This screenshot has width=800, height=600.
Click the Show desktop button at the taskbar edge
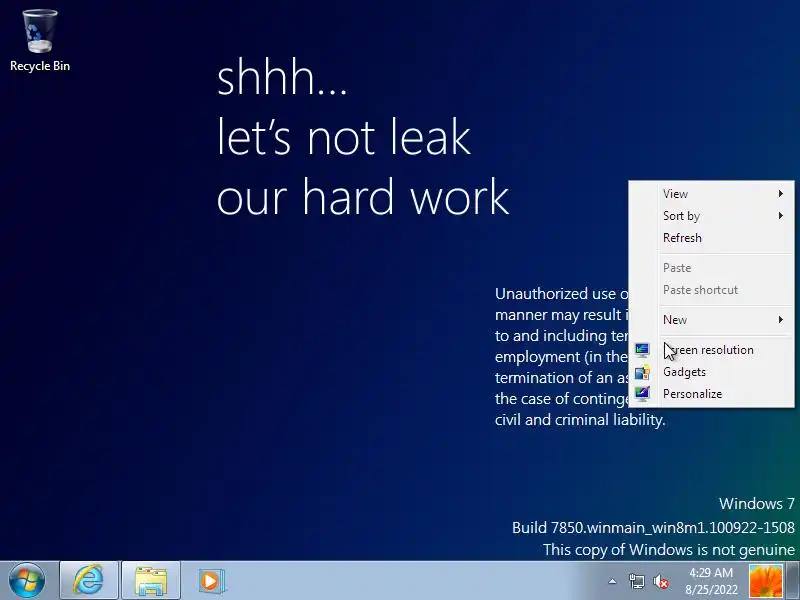pos(793,581)
